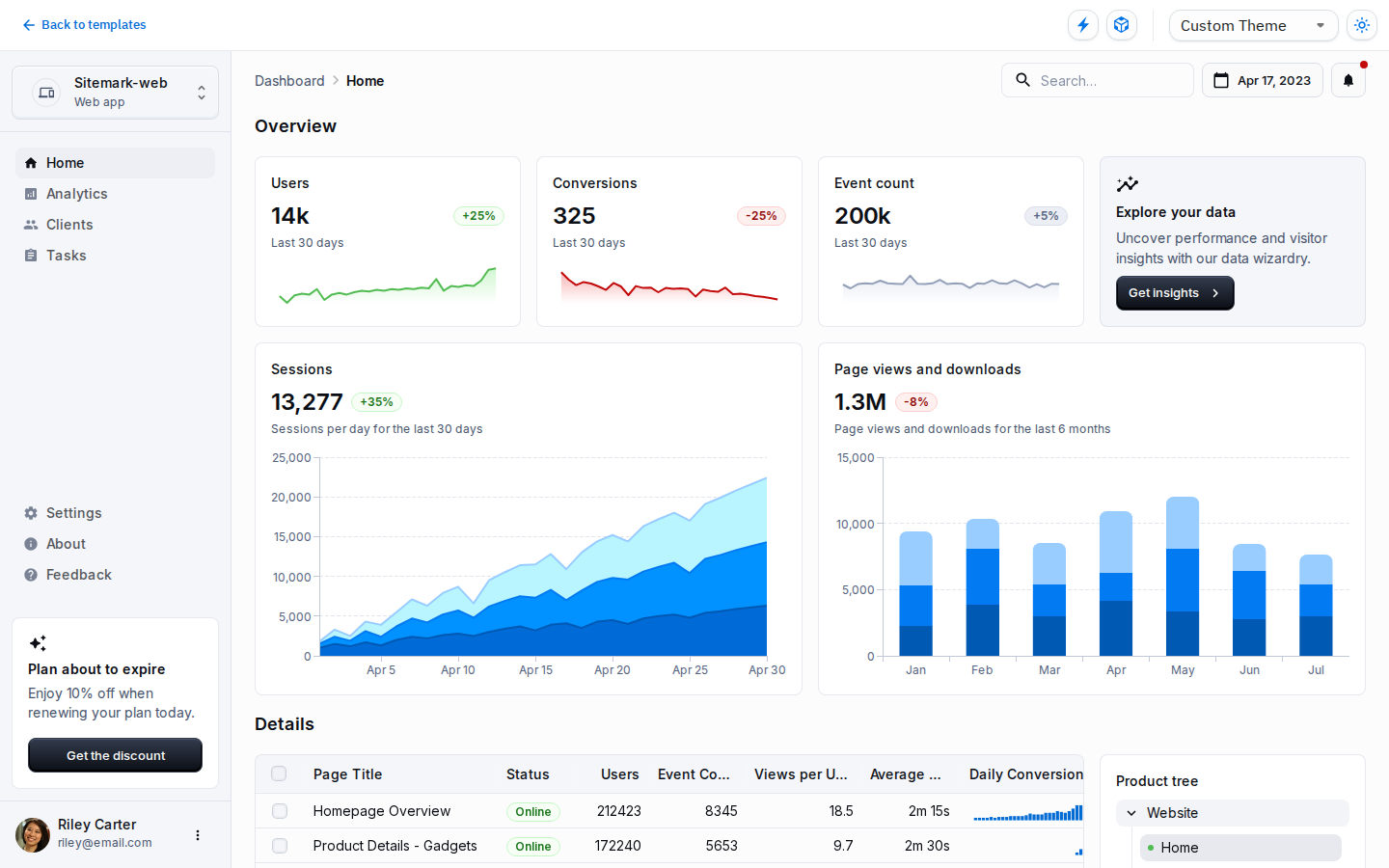Sort by the Status column header
The width and height of the screenshot is (1389, 868).
click(528, 774)
